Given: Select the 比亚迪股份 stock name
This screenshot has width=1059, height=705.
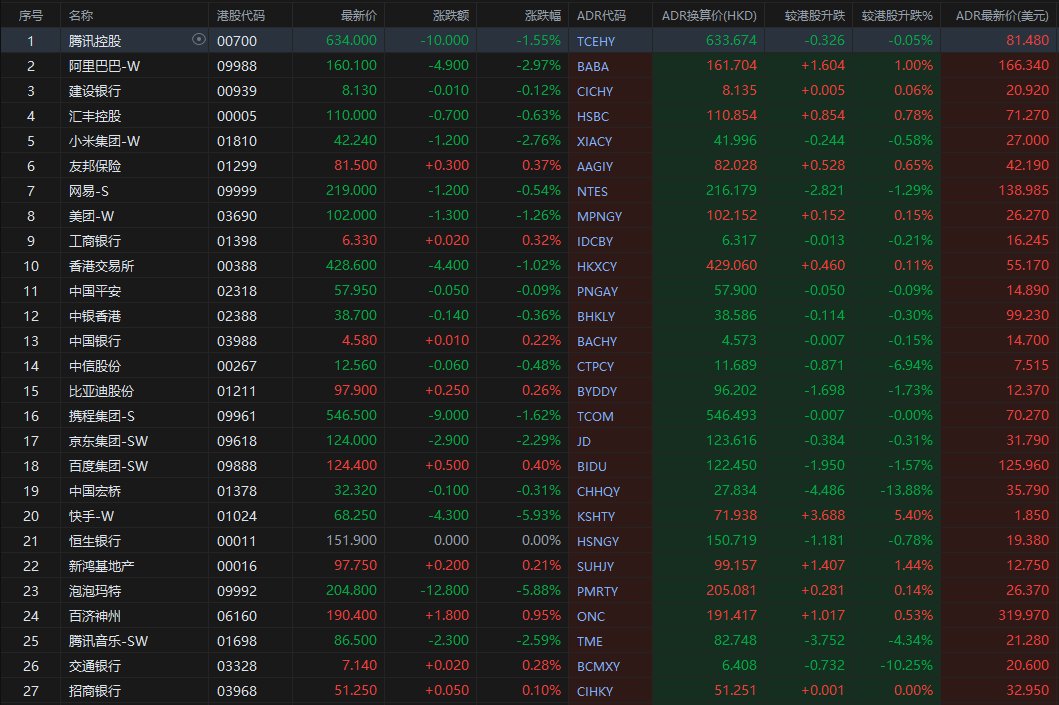Looking at the screenshot, I should point(101,390).
